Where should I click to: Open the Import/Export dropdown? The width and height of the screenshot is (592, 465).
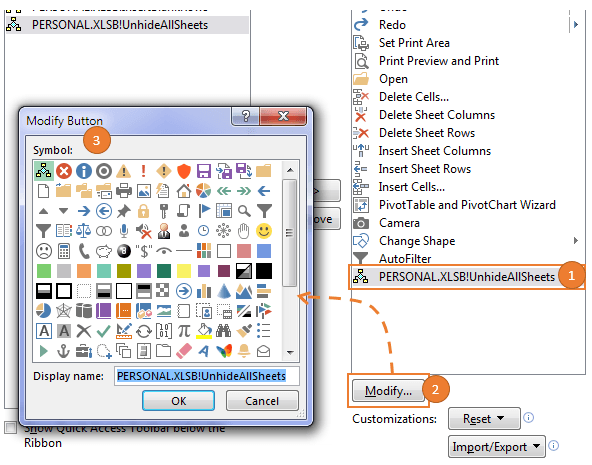coord(496,447)
